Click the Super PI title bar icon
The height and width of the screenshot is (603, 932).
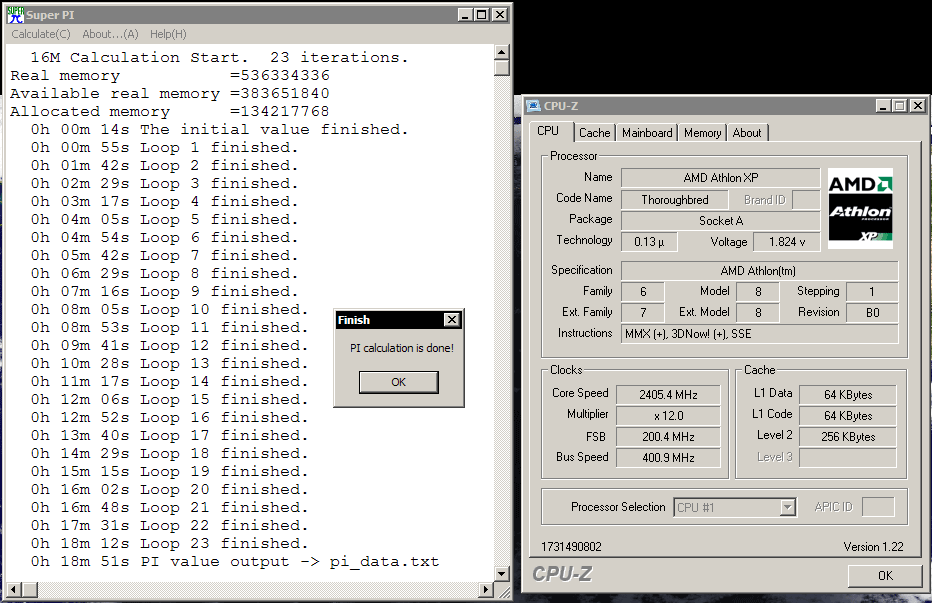click(15, 15)
